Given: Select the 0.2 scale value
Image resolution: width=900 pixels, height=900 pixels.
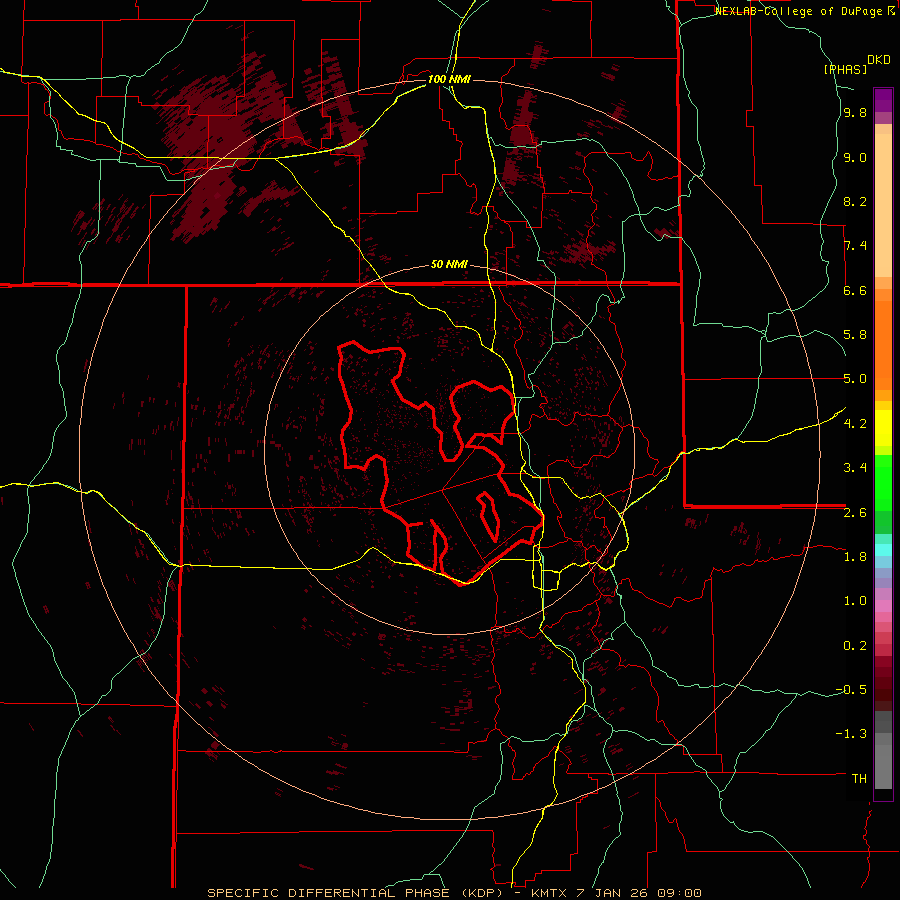Looking at the screenshot, I should pos(855,646).
